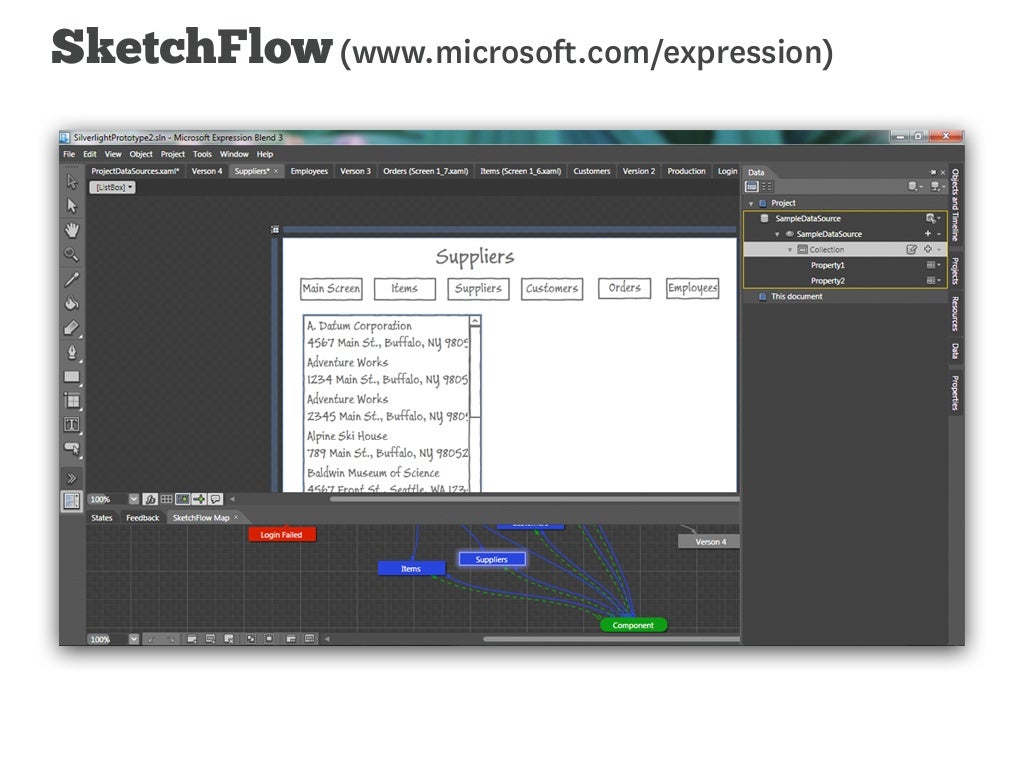1024x768 pixels.
Task: Open add sample data source dropdown
Action: (915, 187)
